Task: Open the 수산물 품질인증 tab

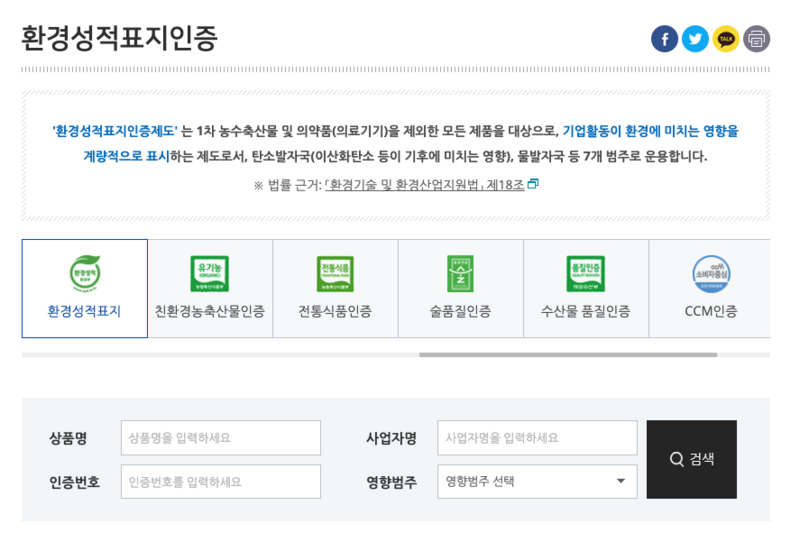Action: point(585,289)
